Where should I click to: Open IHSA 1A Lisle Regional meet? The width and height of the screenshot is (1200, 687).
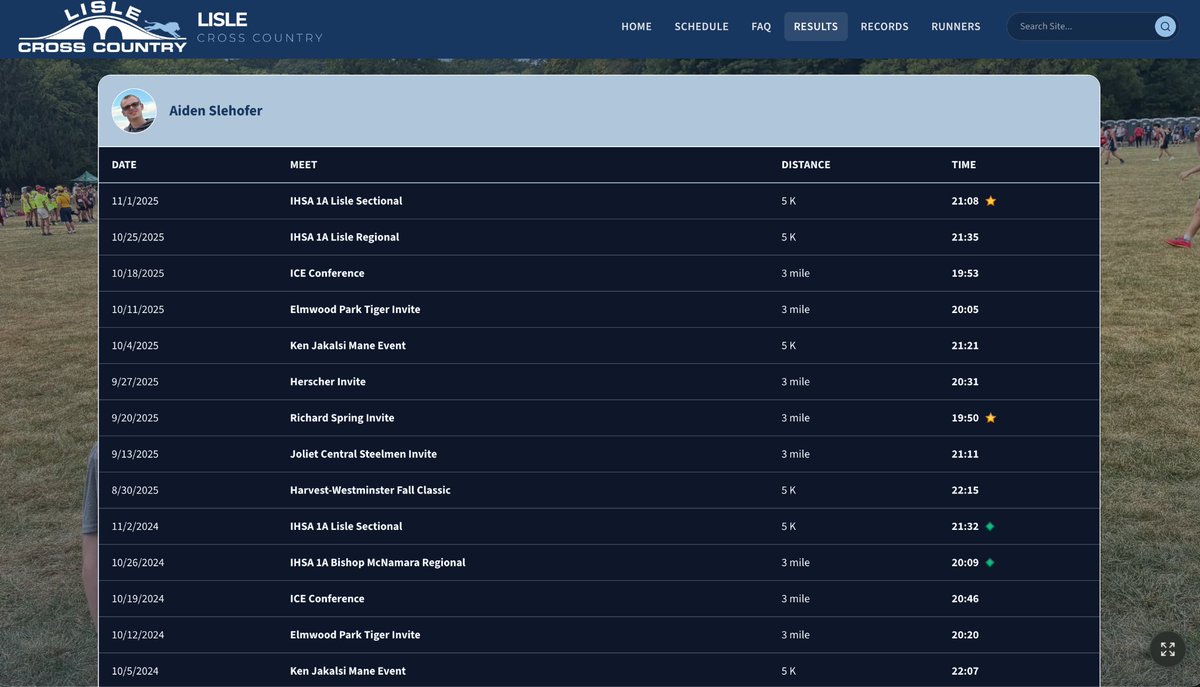(344, 237)
